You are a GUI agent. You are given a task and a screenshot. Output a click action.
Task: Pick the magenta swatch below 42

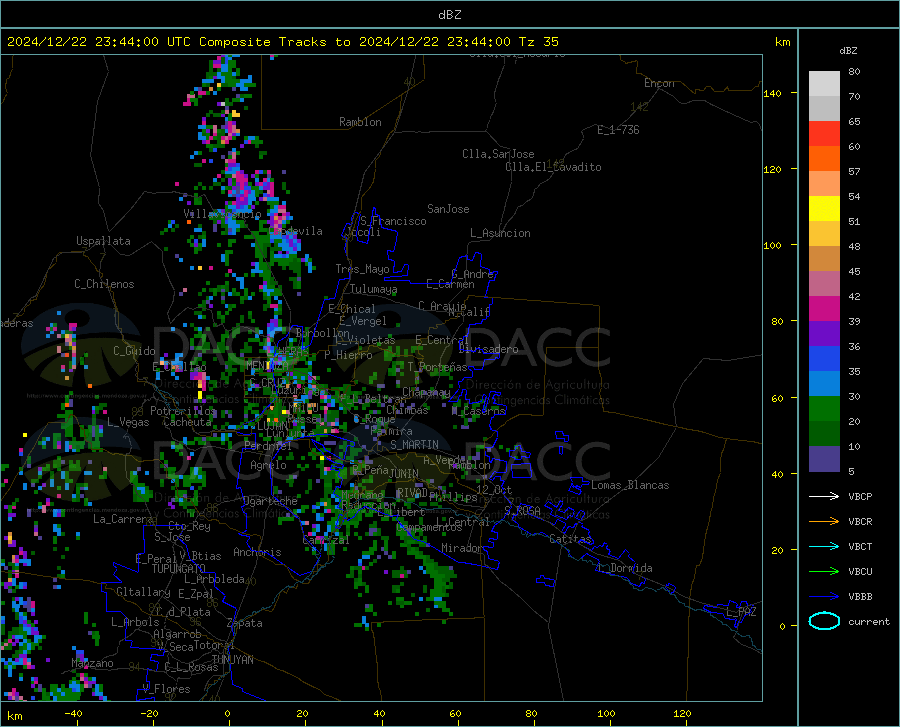[x=824, y=309]
